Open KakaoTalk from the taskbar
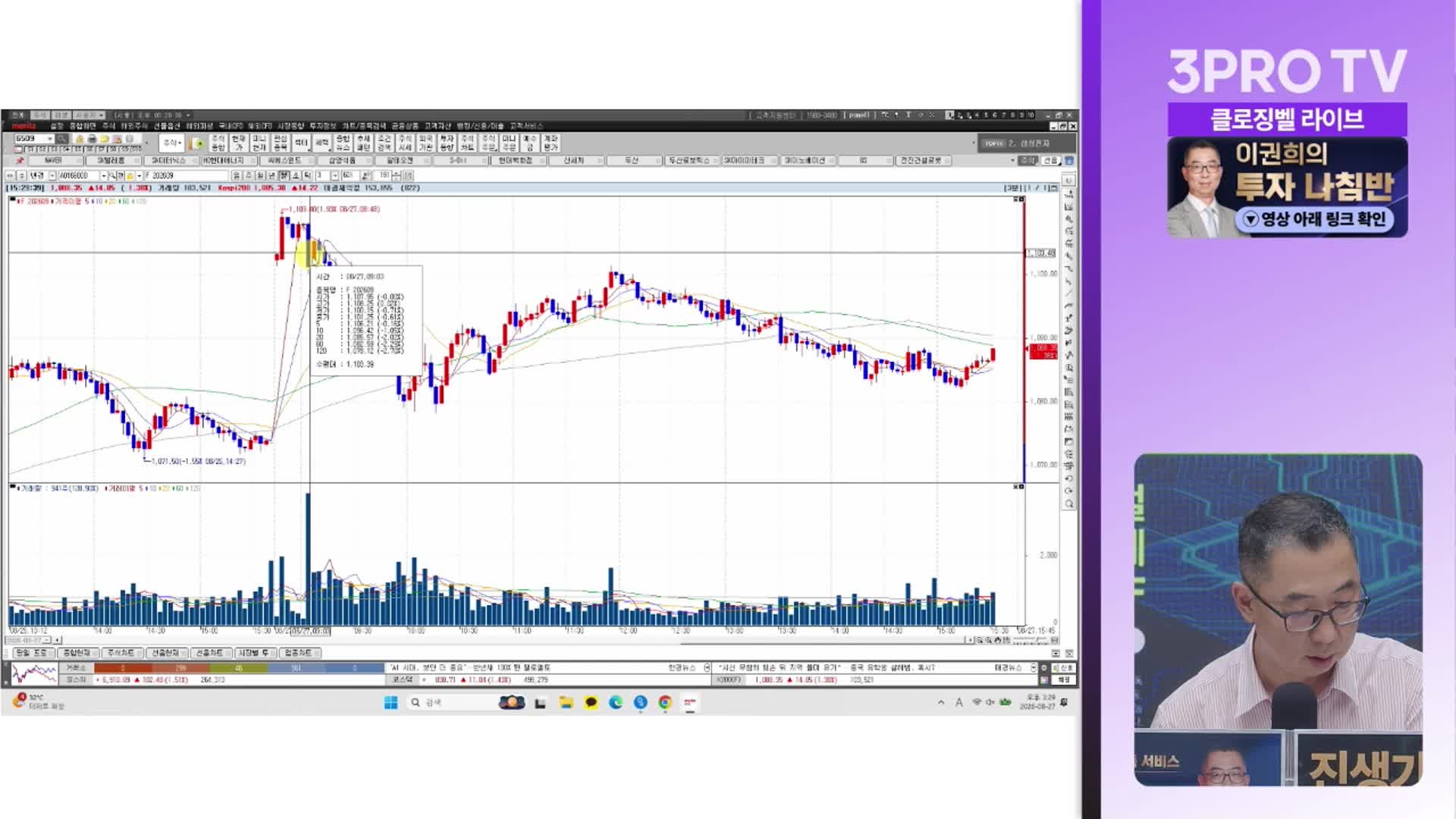 (x=591, y=703)
